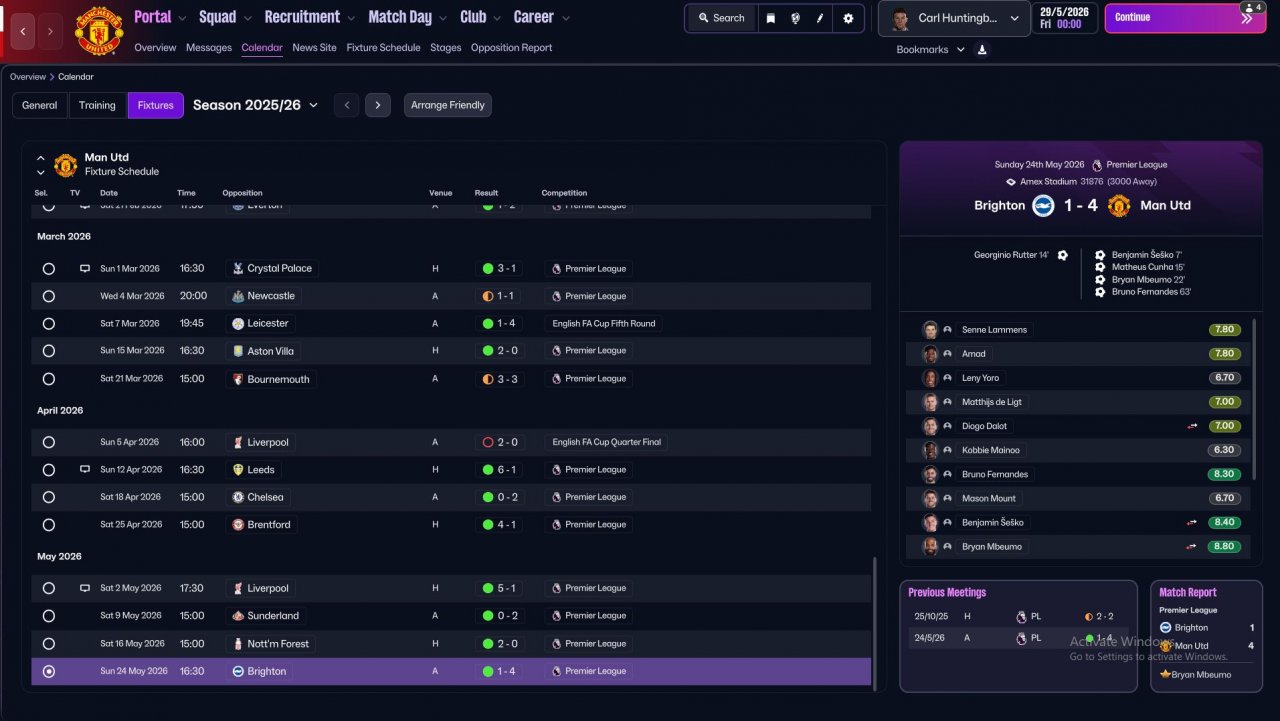
Task: Click the Bournemouth club badge
Action: pyautogui.click(x=238, y=379)
